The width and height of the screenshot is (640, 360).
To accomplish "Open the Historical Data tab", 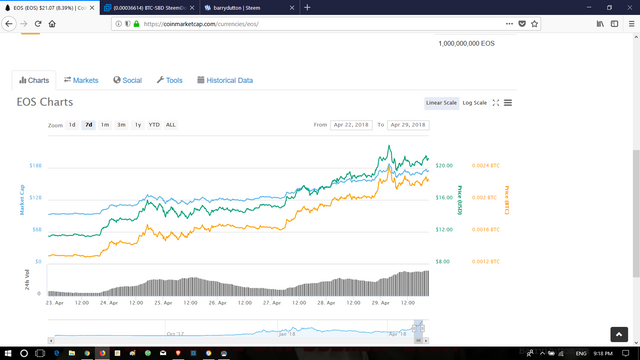I will point(225,80).
